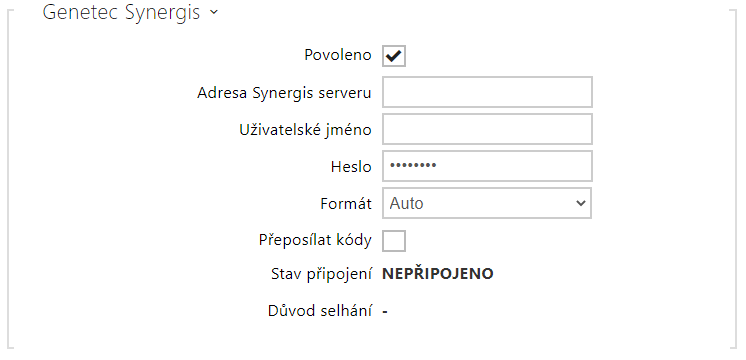Click the masked dots in the password box

click(x=412, y=165)
